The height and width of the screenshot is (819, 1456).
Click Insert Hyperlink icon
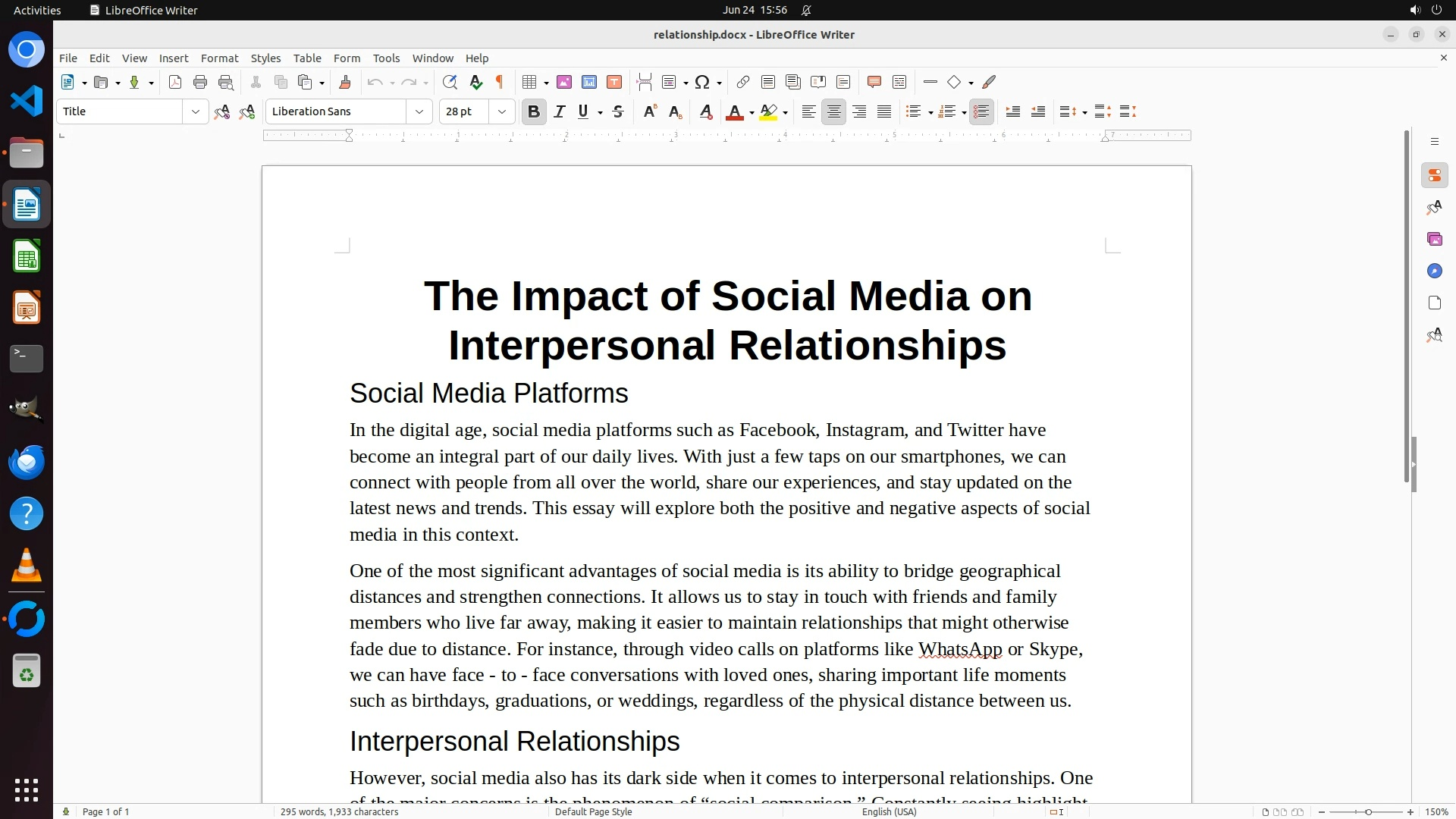pyautogui.click(x=743, y=83)
